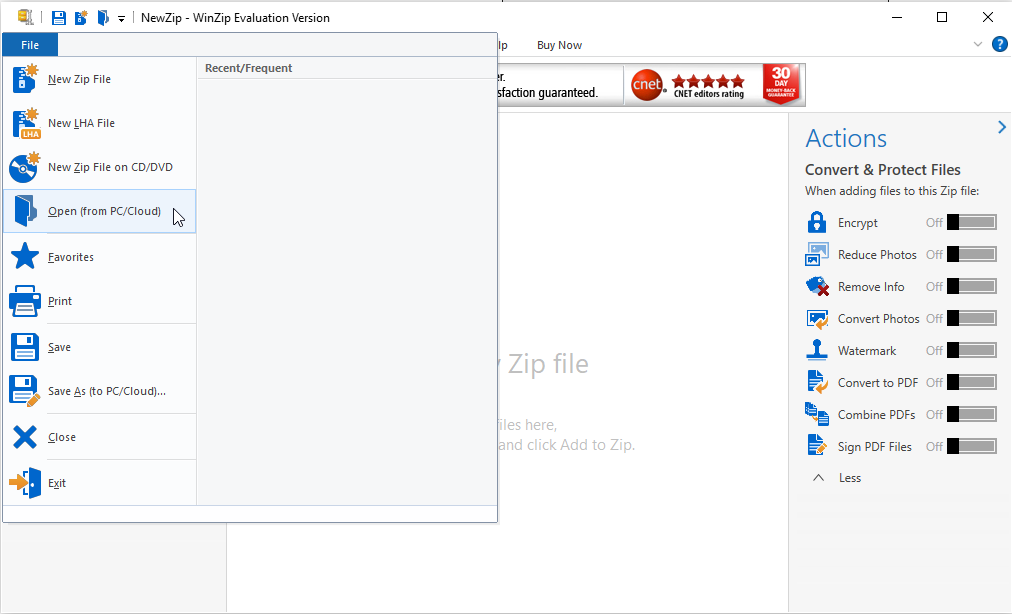Choose the Save menu entry

(100, 347)
